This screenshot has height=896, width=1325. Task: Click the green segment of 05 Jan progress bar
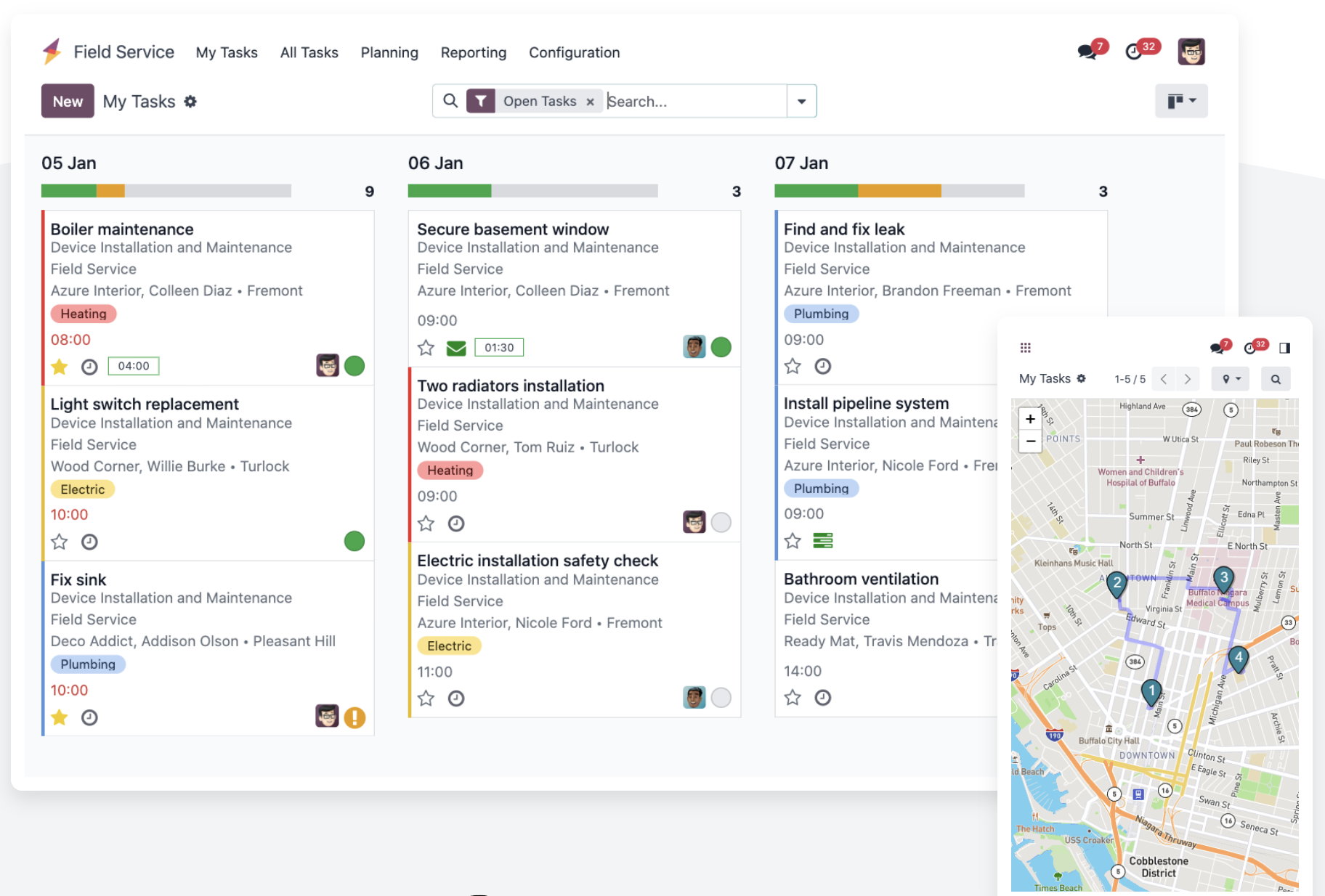click(x=69, y=191)
